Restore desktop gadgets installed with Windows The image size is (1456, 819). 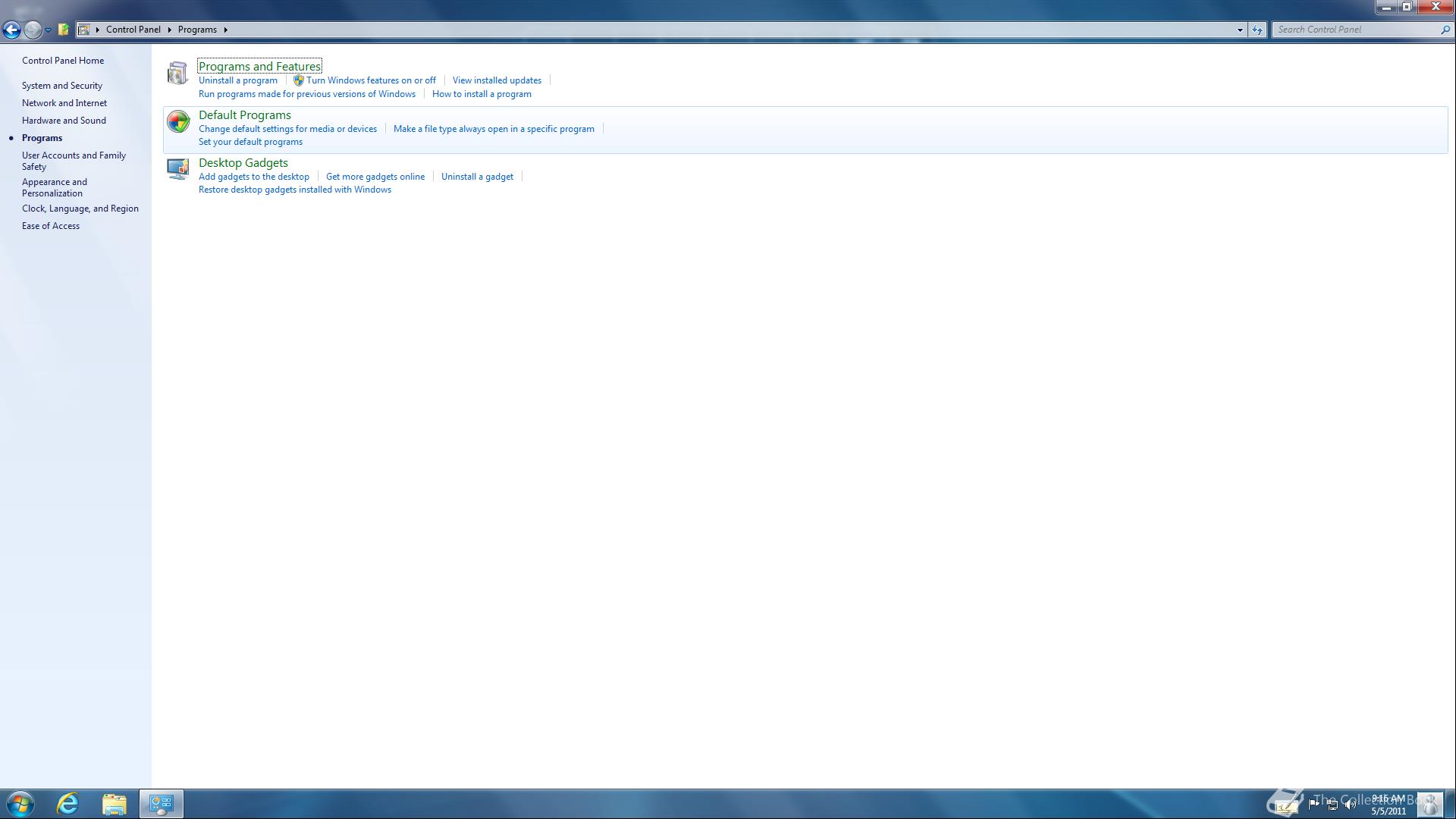pyautogui.click(x=295, y=190)
